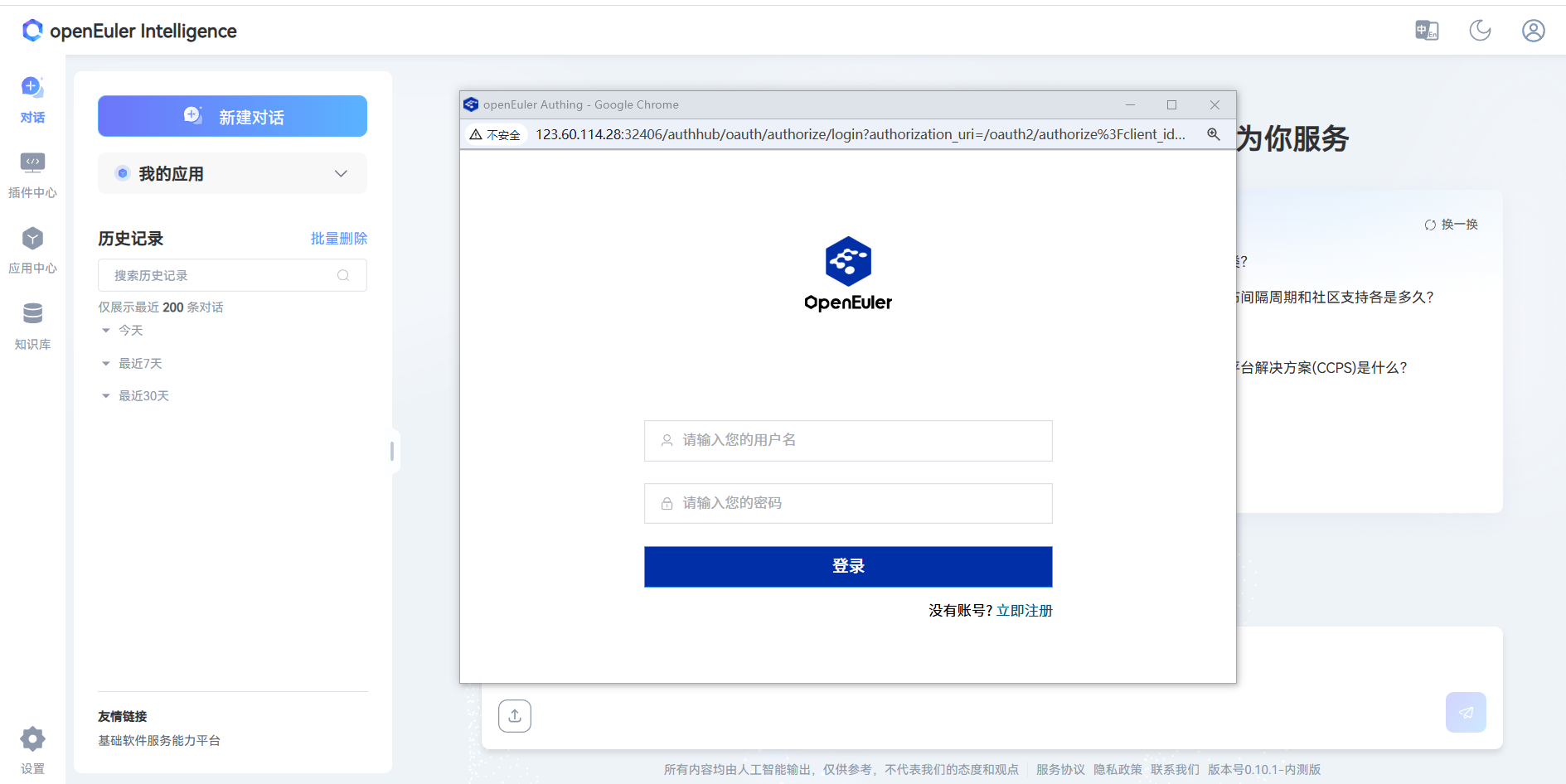Switch language with the translate icon
1566x784 pixels.
click(1427, 31)
